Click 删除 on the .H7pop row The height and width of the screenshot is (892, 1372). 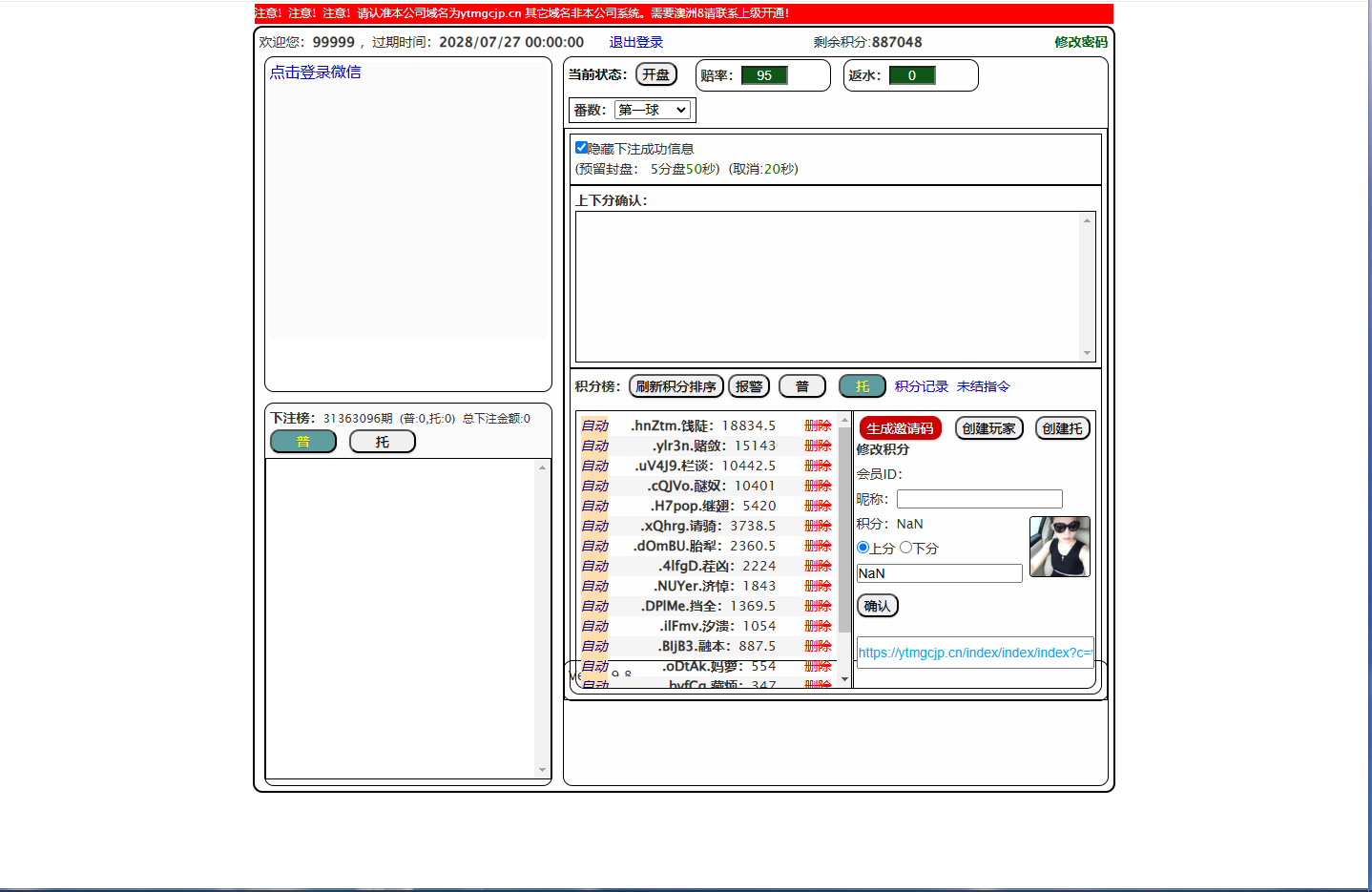coord(818,506)
